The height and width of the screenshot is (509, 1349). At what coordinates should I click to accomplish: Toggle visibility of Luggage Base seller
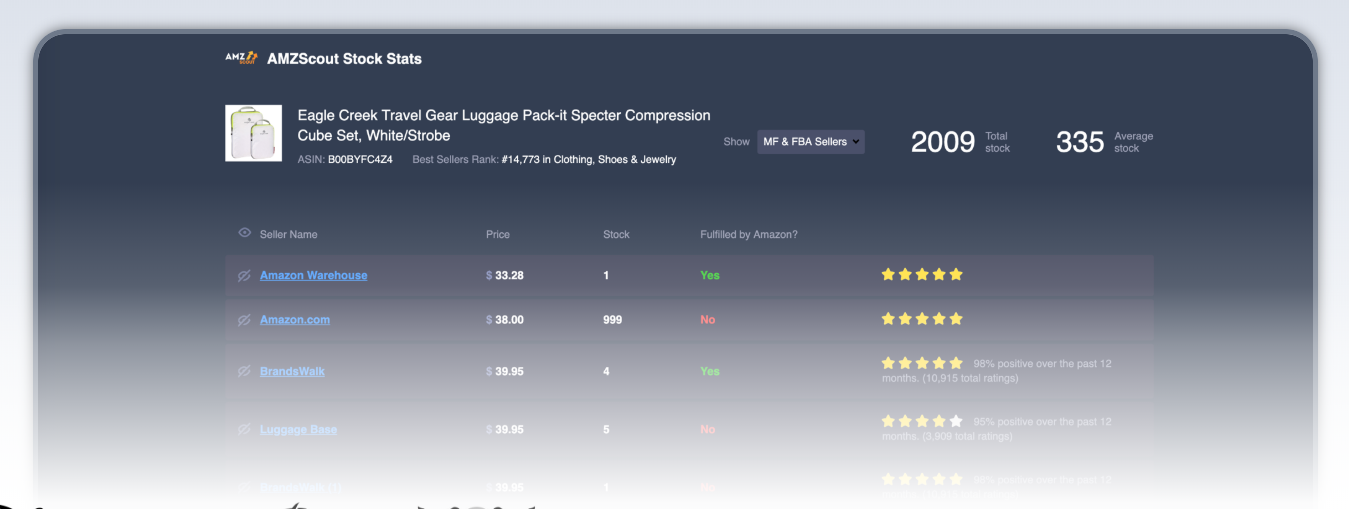point(244,429)
